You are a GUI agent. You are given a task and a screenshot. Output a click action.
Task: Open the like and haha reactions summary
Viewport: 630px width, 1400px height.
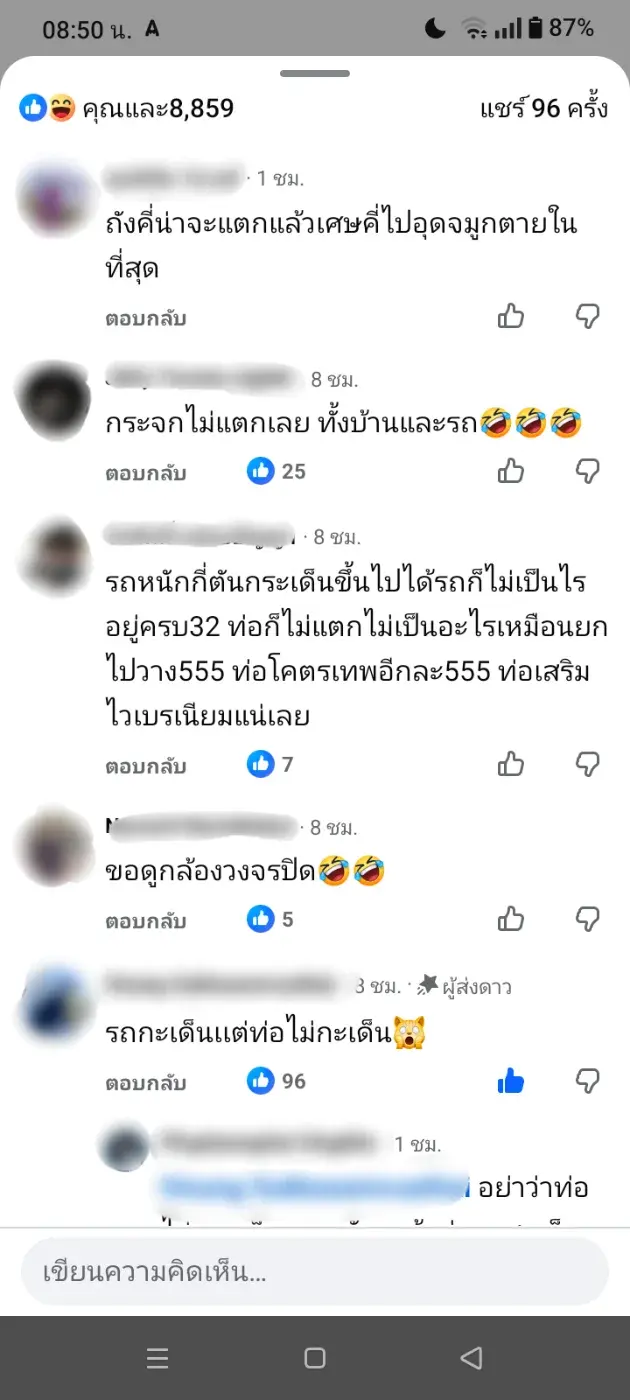click(127, 108)
